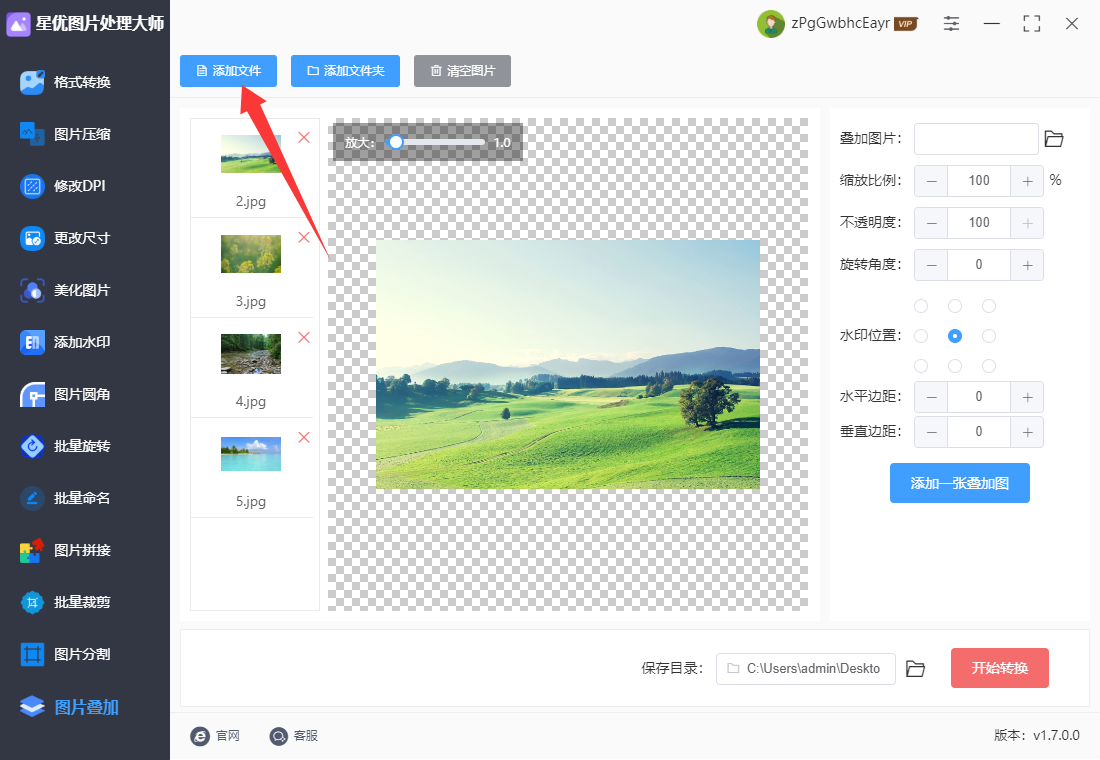Remove 3.jpg with its red X
This screenshot has height=760, width=1100.
click(x=304, y=237)
